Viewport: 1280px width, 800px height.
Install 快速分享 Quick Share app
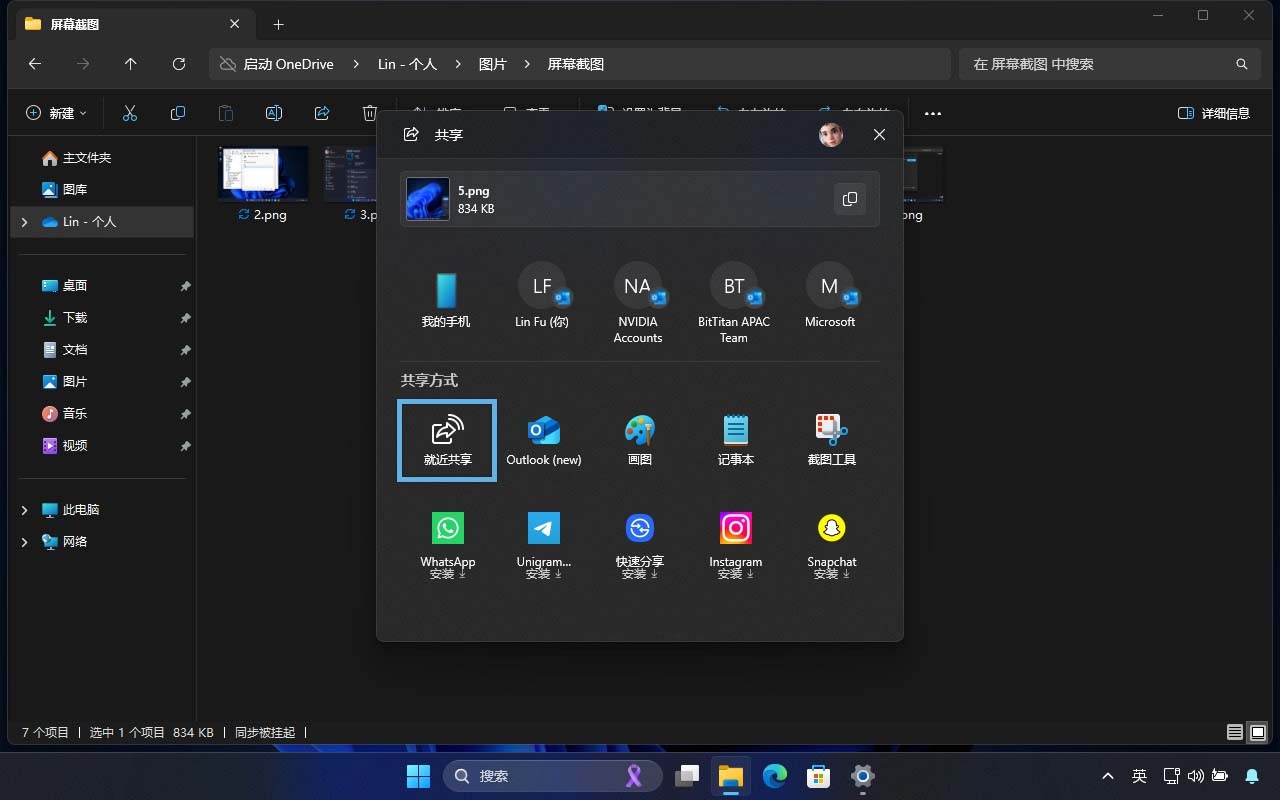pyautogui.click(x=639, y=545)
